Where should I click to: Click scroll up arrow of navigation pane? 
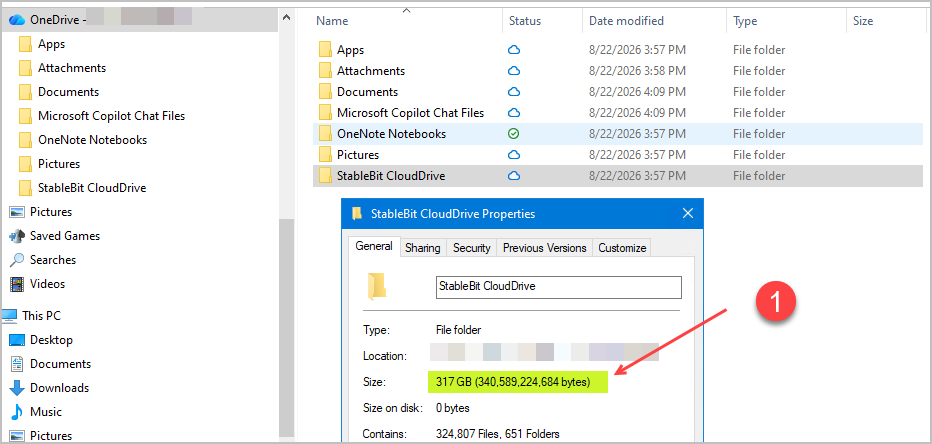coord(286,17)
